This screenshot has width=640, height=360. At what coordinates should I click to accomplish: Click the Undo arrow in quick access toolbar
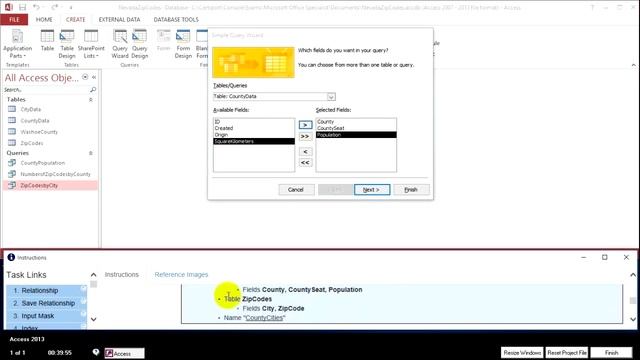click(36, 7)
